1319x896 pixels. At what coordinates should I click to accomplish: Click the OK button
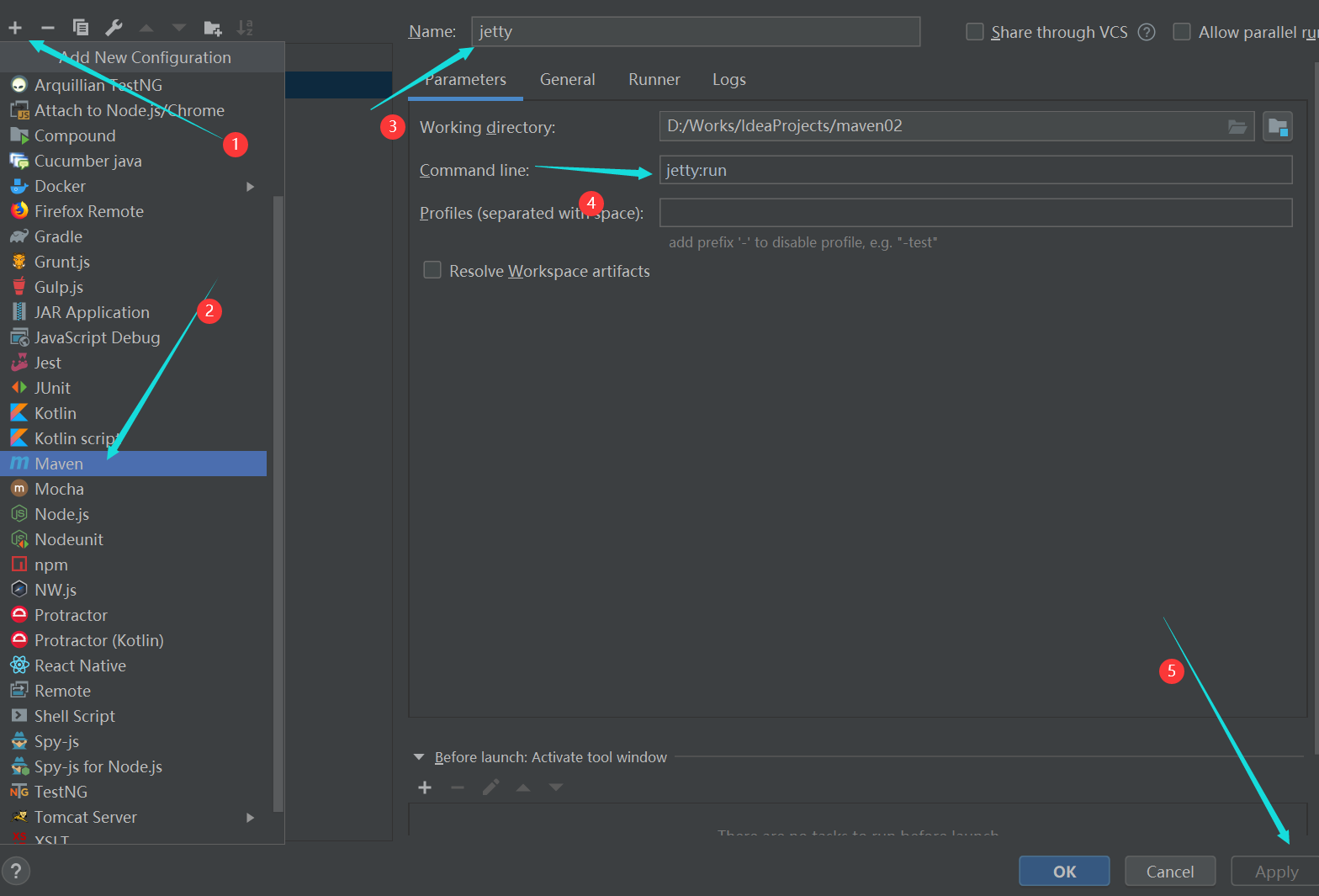pos(1064,872)
